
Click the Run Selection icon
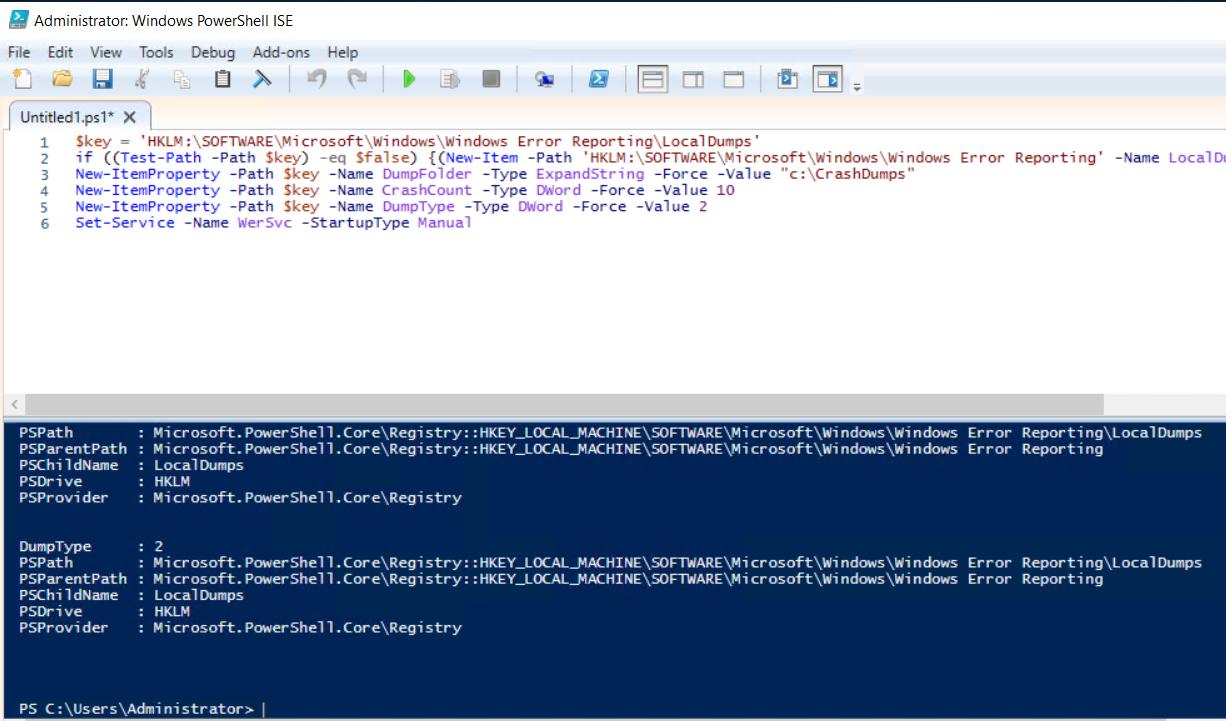click(x=449, y=78)
